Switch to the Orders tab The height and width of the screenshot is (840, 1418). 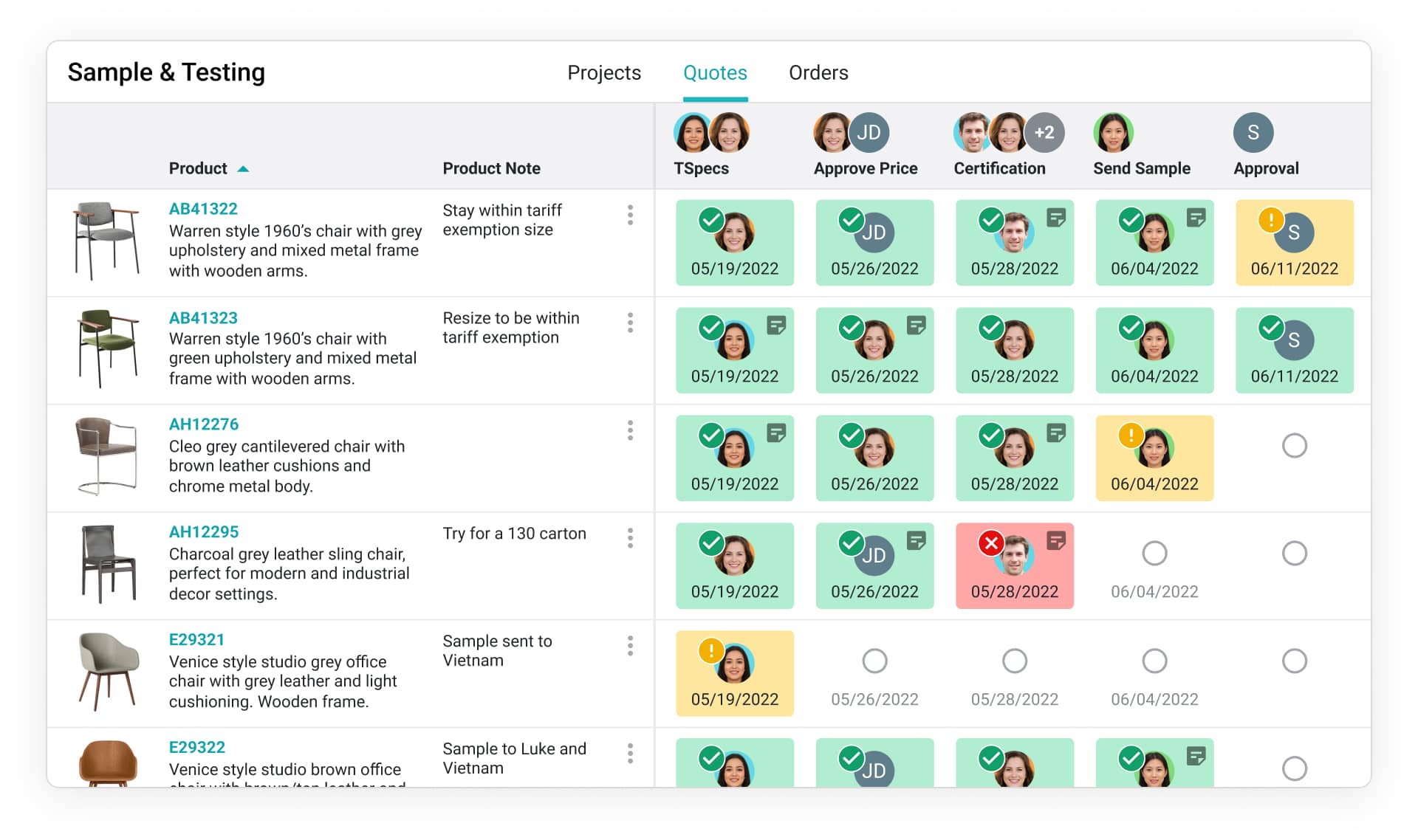pyautogui.click(x=818, y=72)
